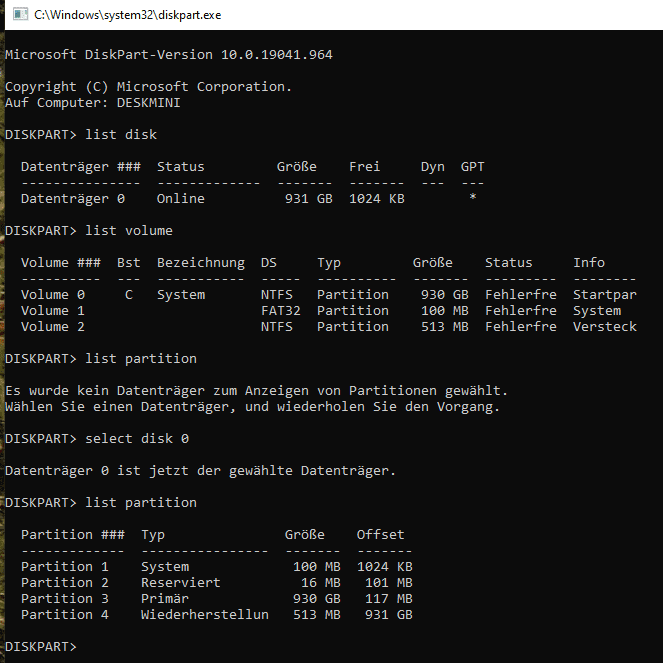Viewport: 663px width, 663px height.
Task: Click the 'list volume' command line
Action: (x=89, y=230)
